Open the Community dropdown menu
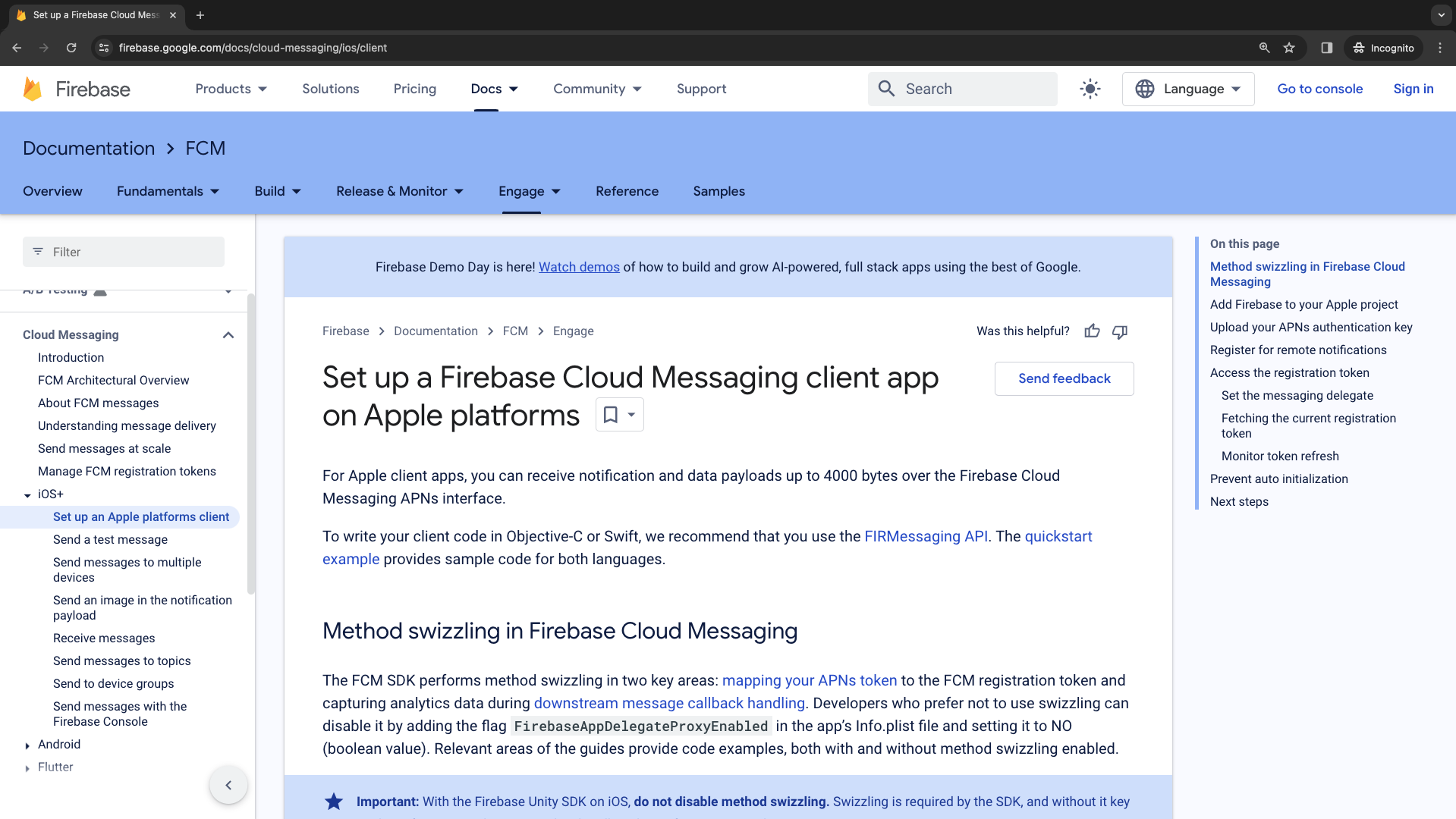 click(597, 89)
